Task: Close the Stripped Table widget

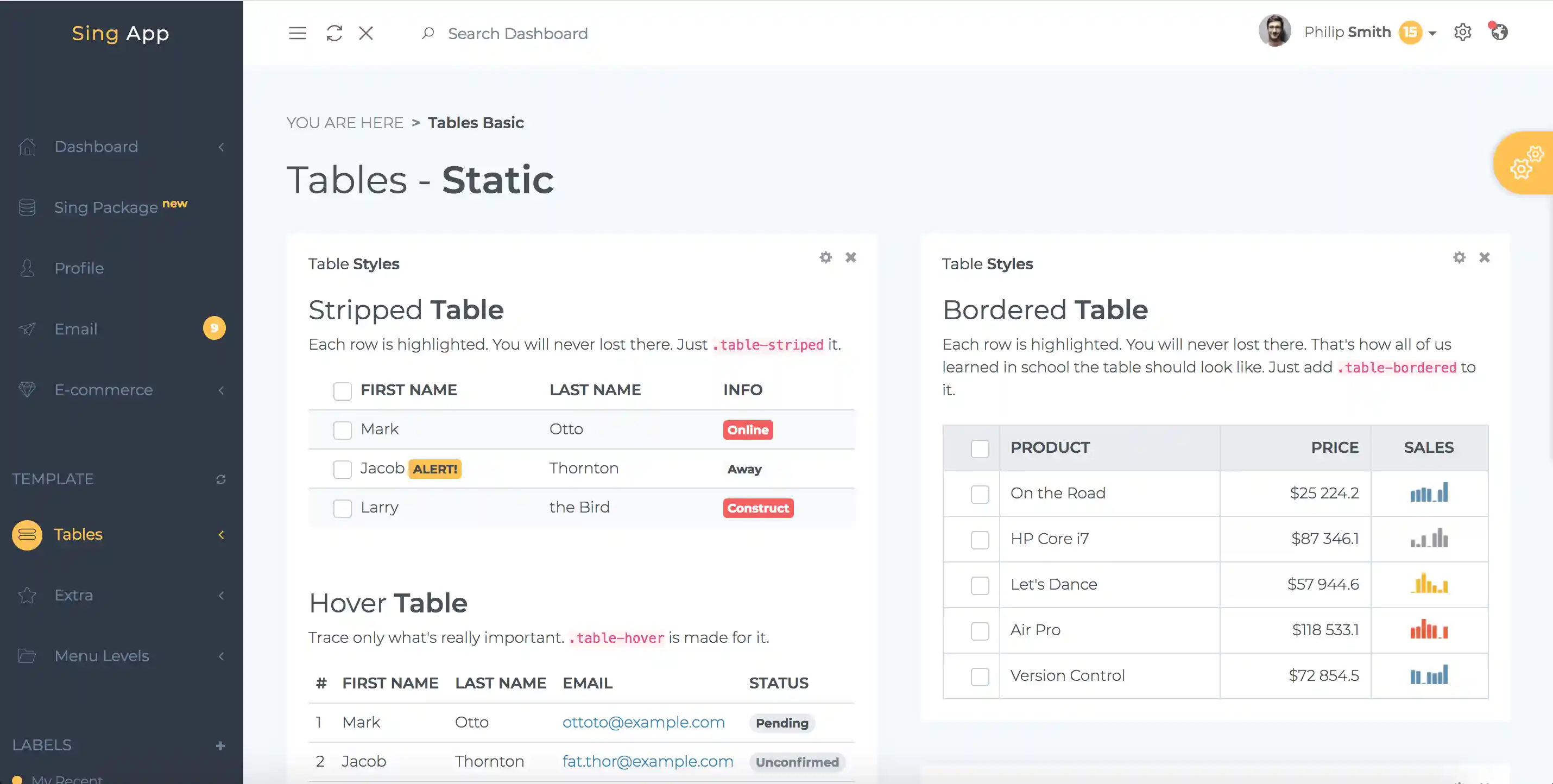Action: (x=851, y=257)
